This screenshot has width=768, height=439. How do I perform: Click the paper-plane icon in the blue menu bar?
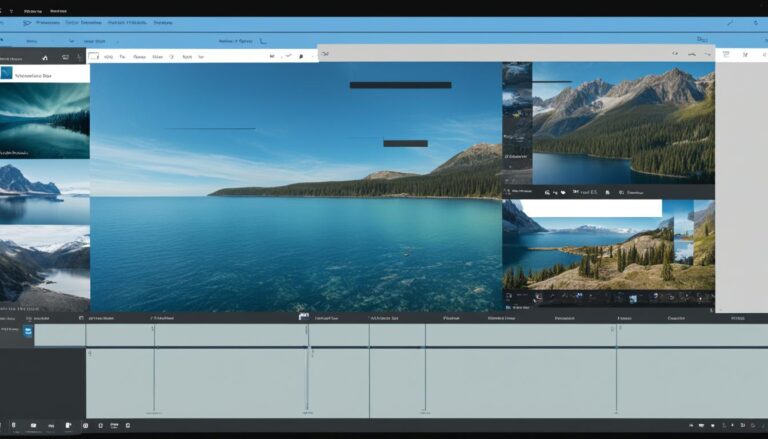point(27,23)
